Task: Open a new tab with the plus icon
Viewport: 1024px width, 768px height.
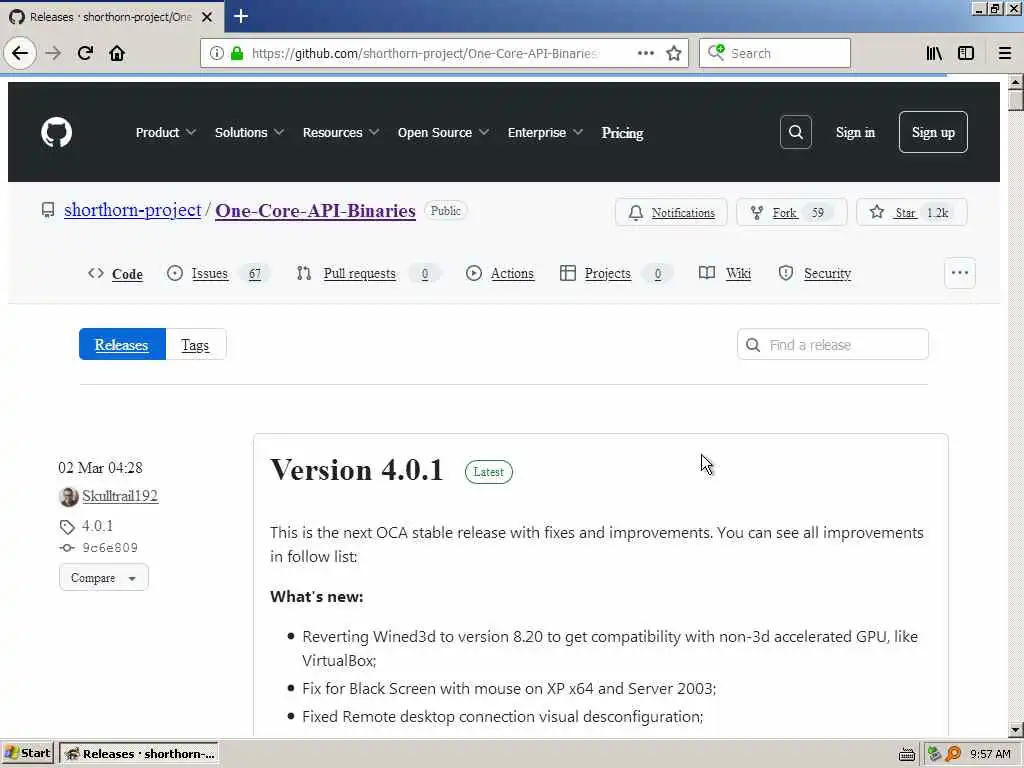Action: coord(240,16)
